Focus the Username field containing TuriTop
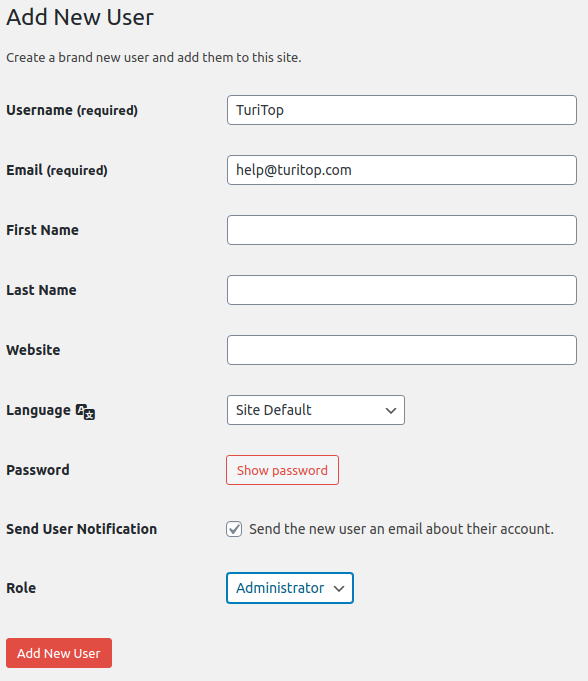This screenshot has height=681, width=588. click(x=402, y=110)
